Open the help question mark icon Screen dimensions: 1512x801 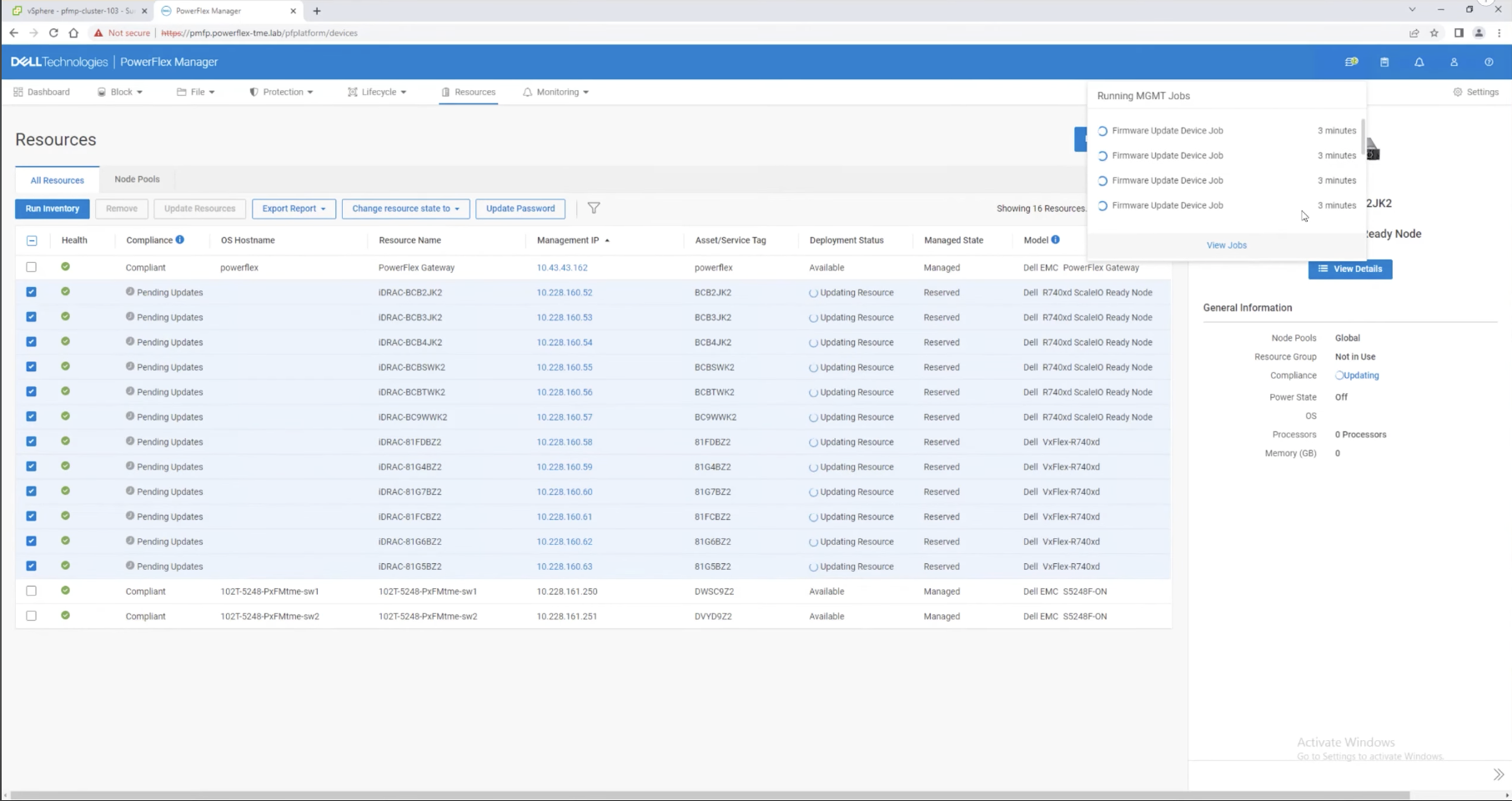click(1489, 62)
